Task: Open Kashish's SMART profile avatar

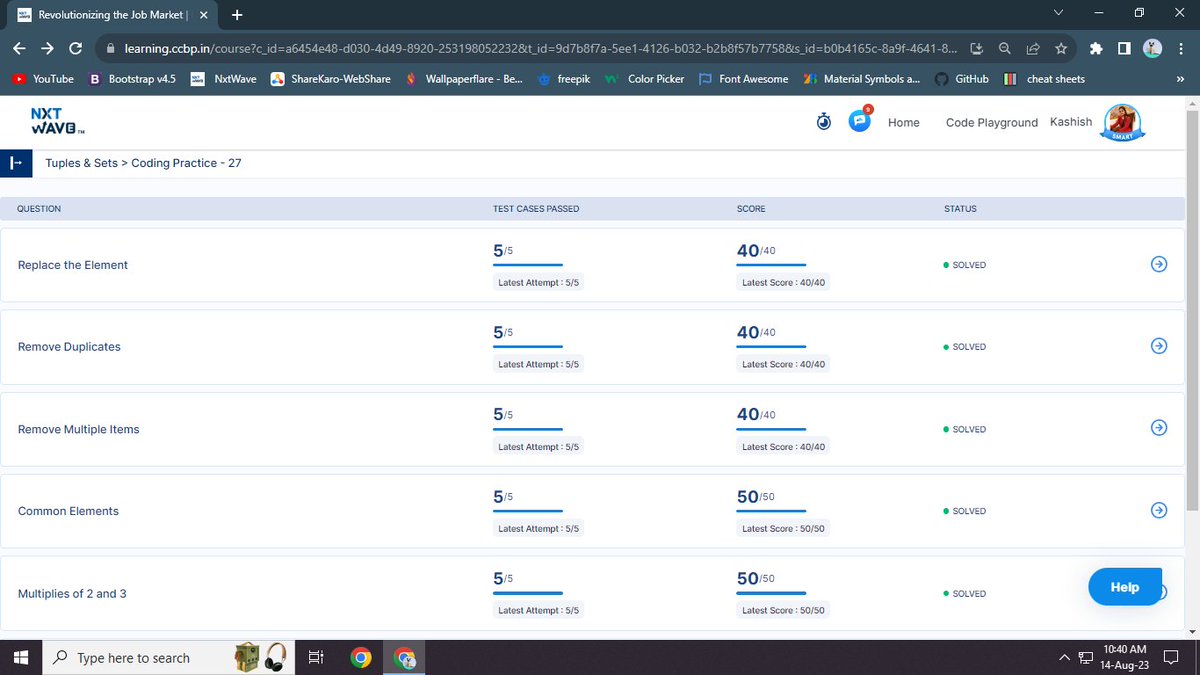Action: [1122, 122]
